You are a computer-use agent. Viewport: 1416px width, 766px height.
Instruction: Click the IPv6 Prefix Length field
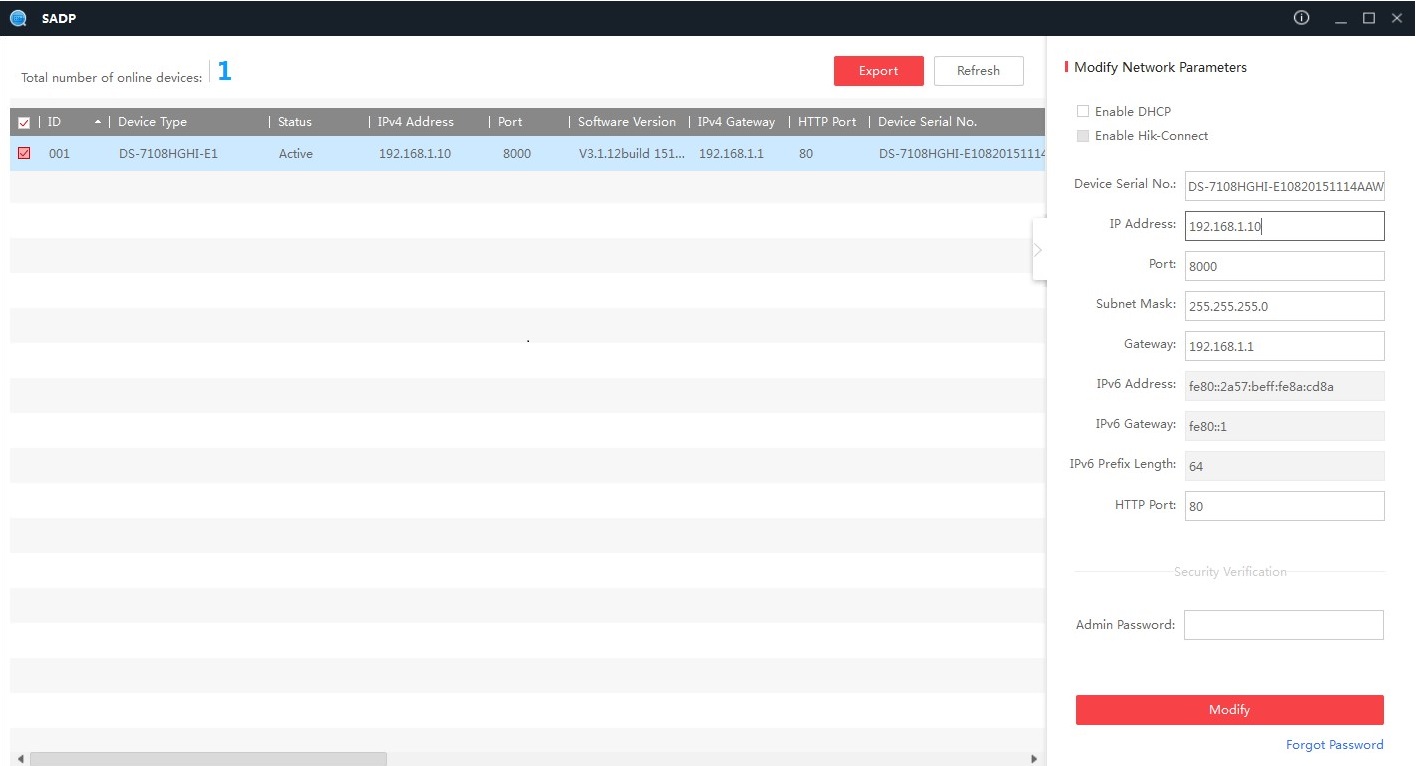(1285, 466)
